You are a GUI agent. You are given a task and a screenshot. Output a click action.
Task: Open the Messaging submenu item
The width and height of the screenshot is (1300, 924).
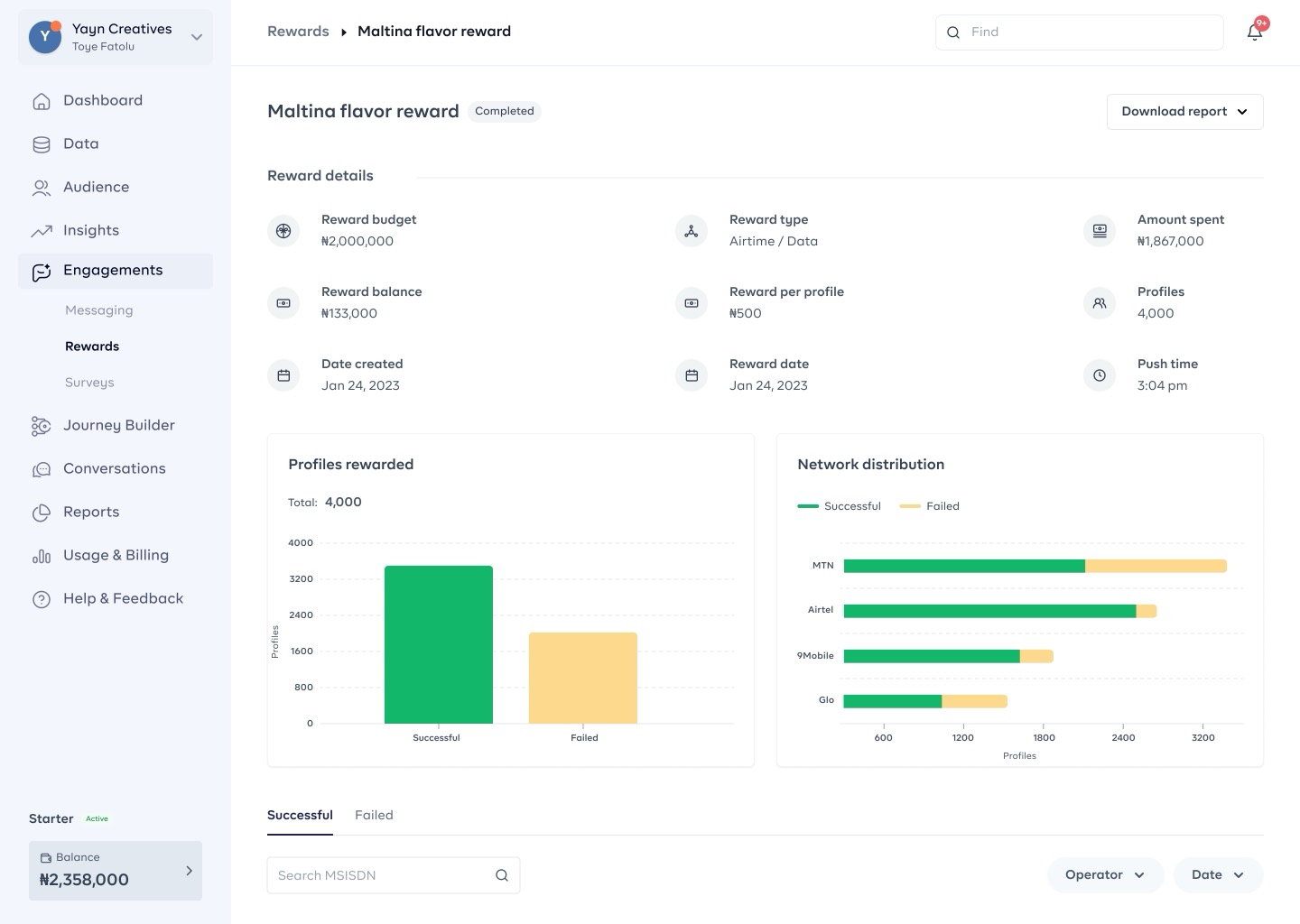pyautogui.click(x=99, y=310)
